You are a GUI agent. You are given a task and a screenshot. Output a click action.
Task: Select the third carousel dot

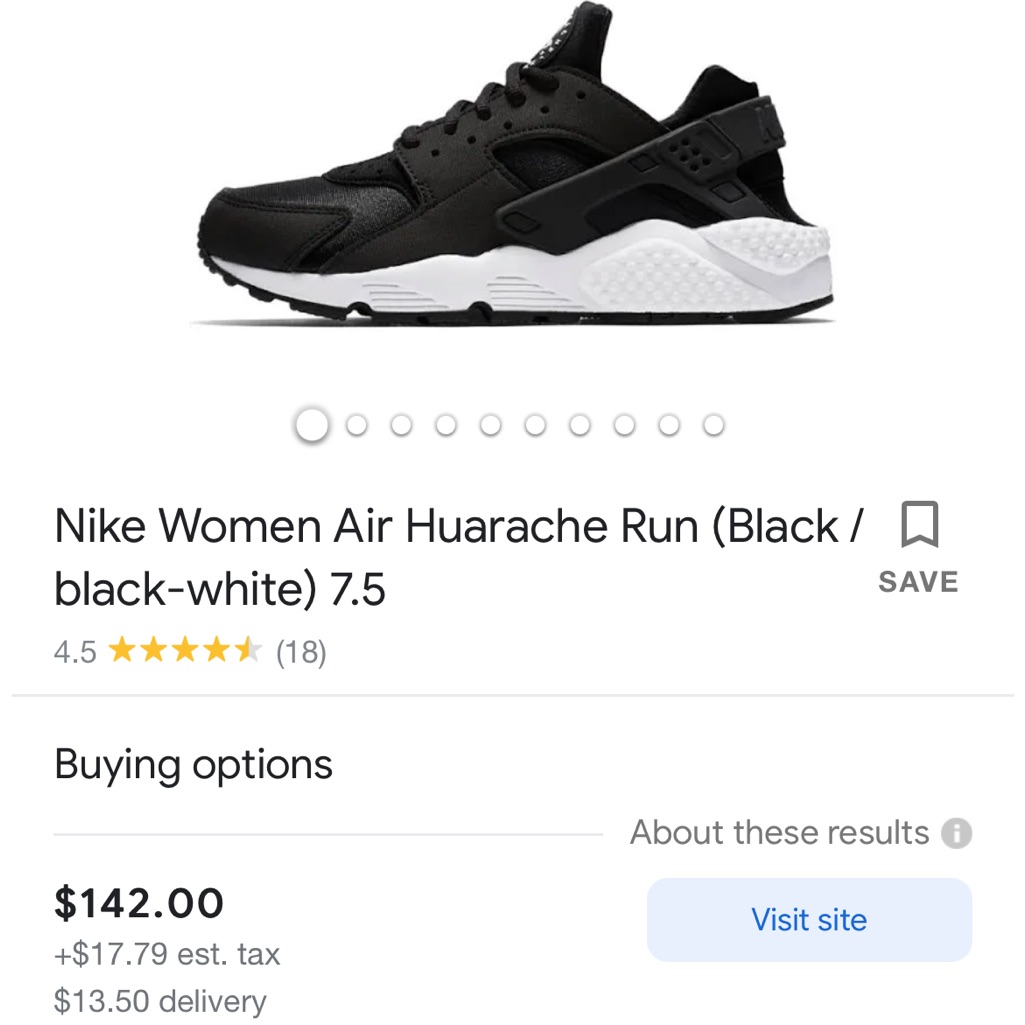click(402, 424)
